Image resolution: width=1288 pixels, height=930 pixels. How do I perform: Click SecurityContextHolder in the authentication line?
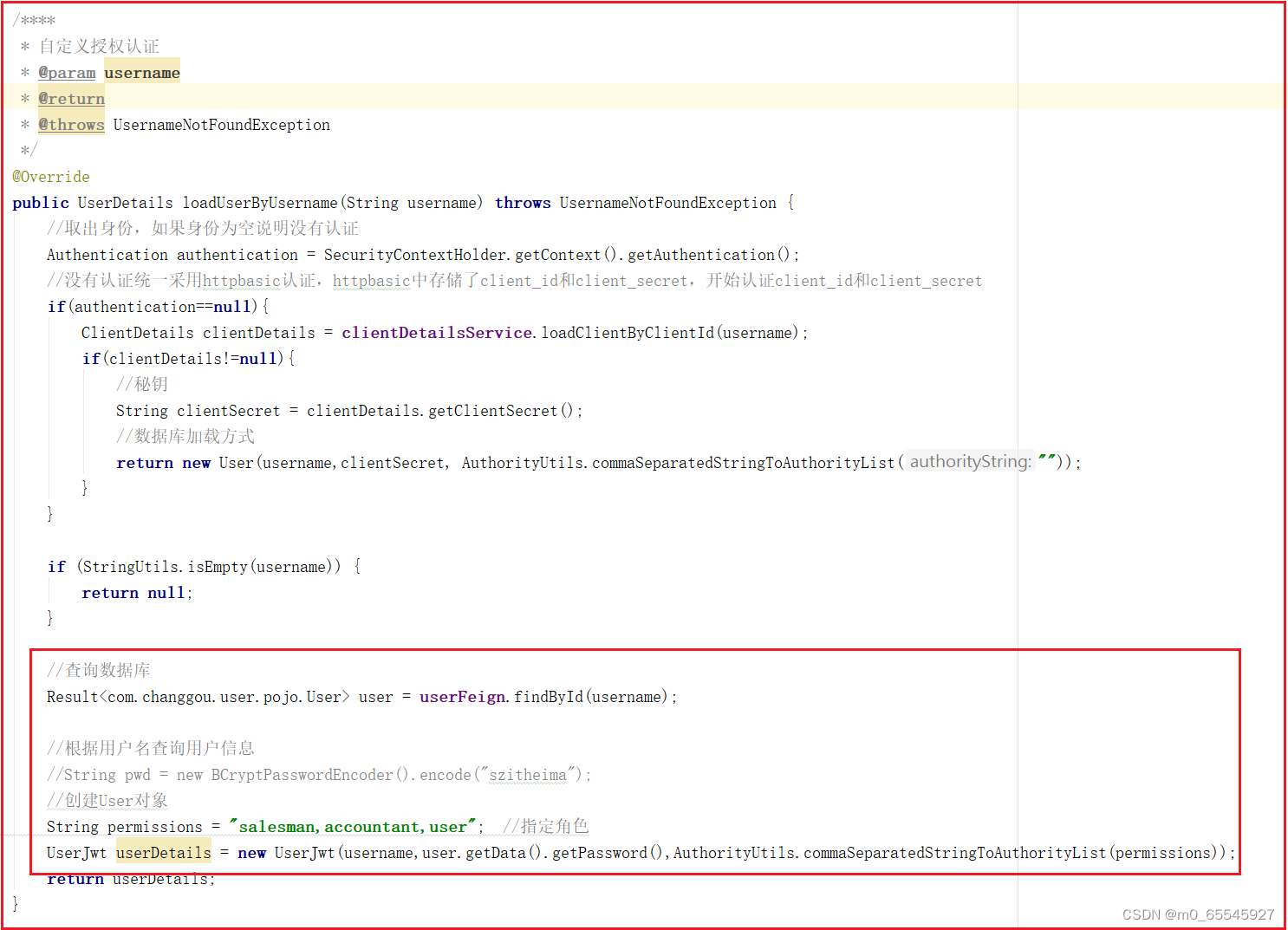pos(415,255)
